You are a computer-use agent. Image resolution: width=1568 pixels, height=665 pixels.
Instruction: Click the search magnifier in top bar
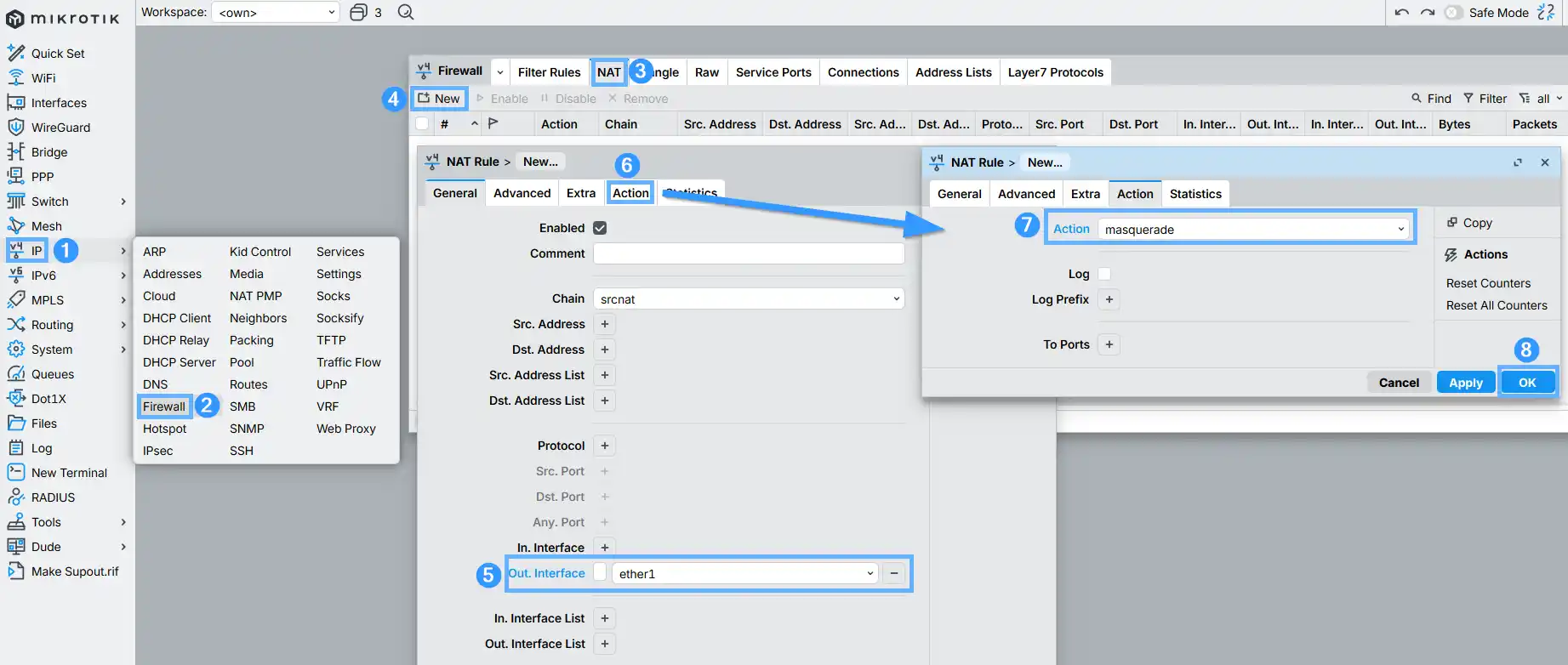click(x=406, y=12)
